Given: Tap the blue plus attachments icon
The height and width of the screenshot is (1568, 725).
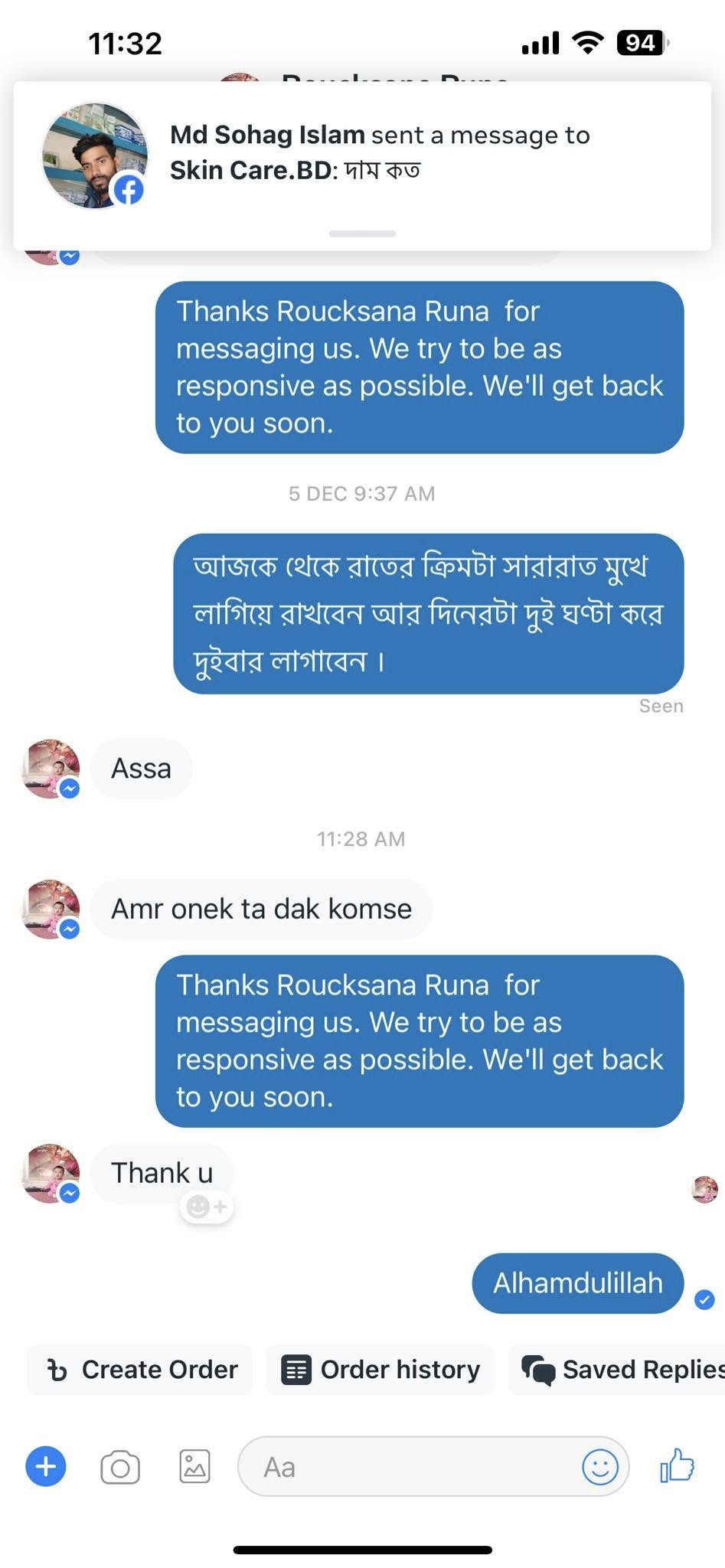Looking at the screenshot, I should [x=46, y=1467].
